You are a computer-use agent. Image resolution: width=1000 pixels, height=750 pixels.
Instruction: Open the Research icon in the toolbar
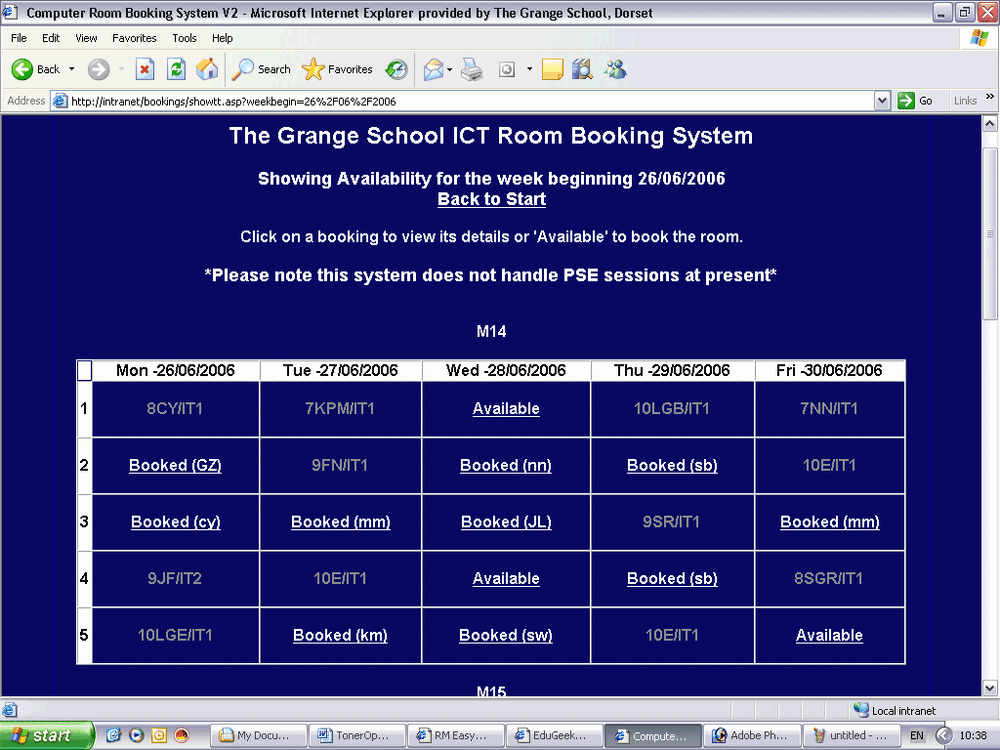coord(582,69)
